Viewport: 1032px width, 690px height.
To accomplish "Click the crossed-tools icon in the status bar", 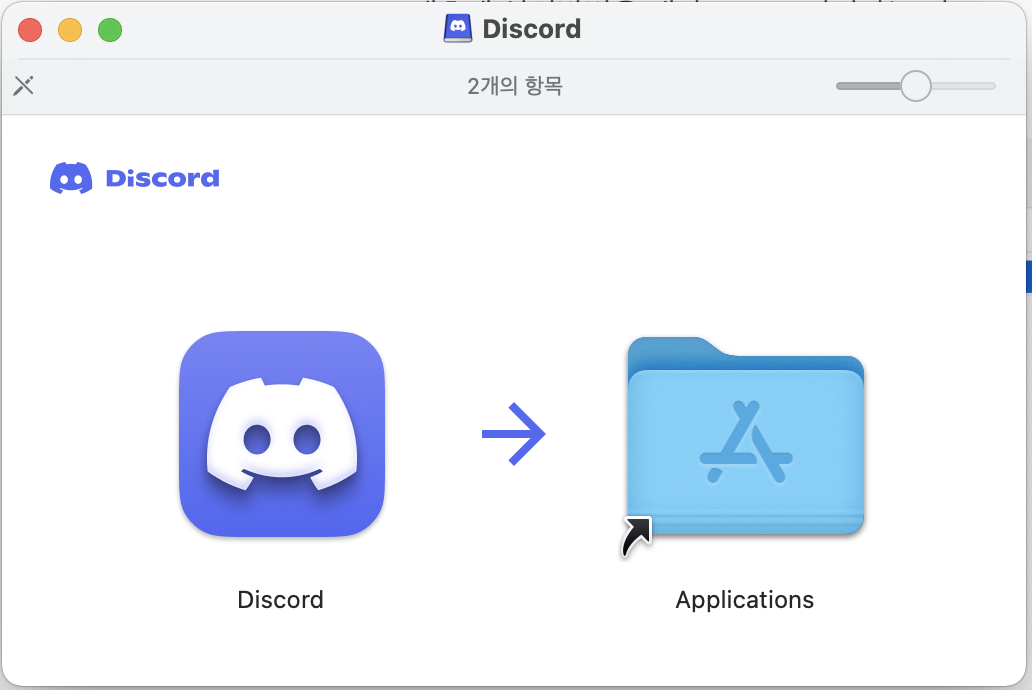I will tap(24, 86).
